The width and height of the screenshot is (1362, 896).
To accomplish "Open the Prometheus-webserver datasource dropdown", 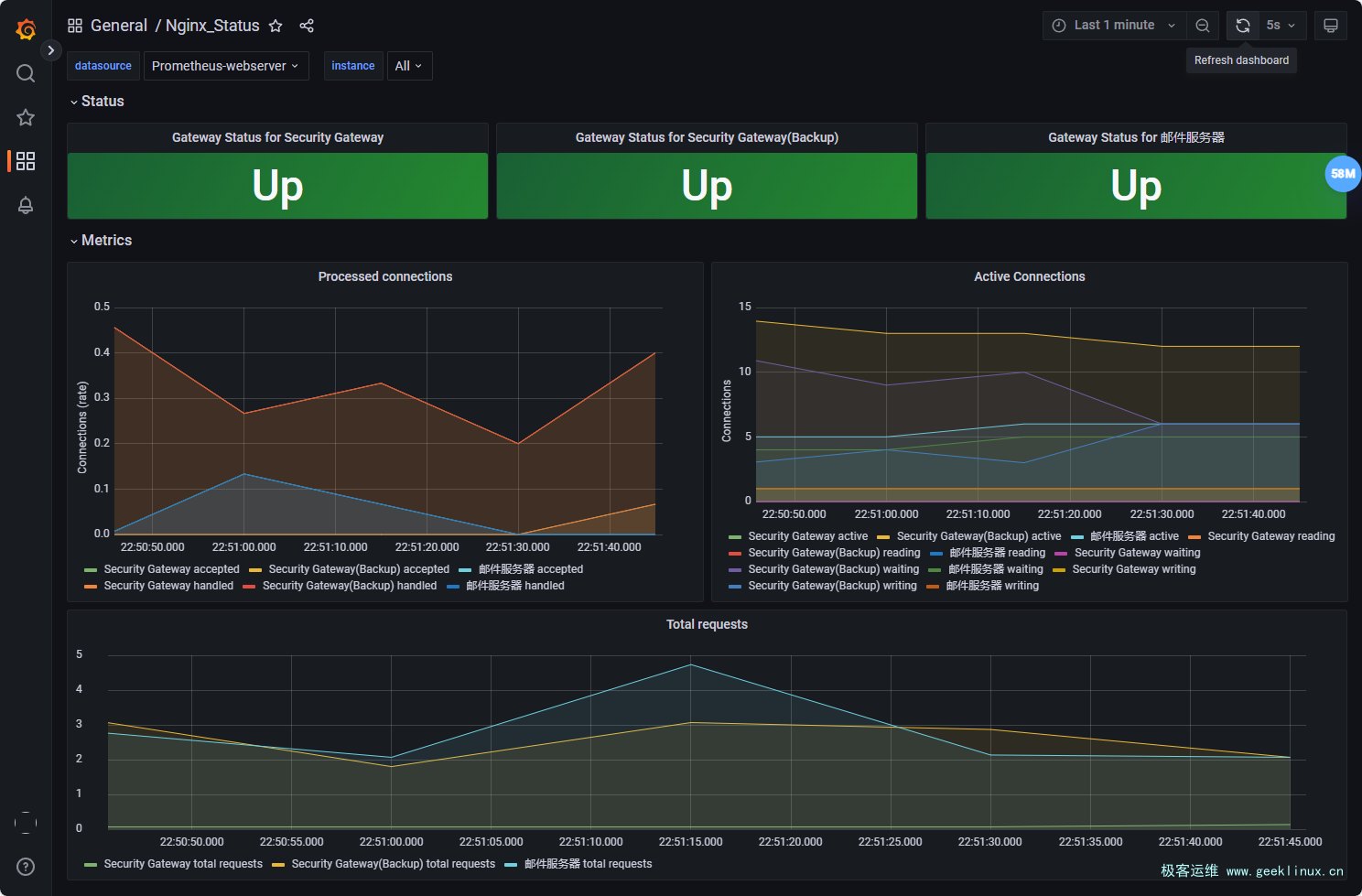I will point(226,66).
